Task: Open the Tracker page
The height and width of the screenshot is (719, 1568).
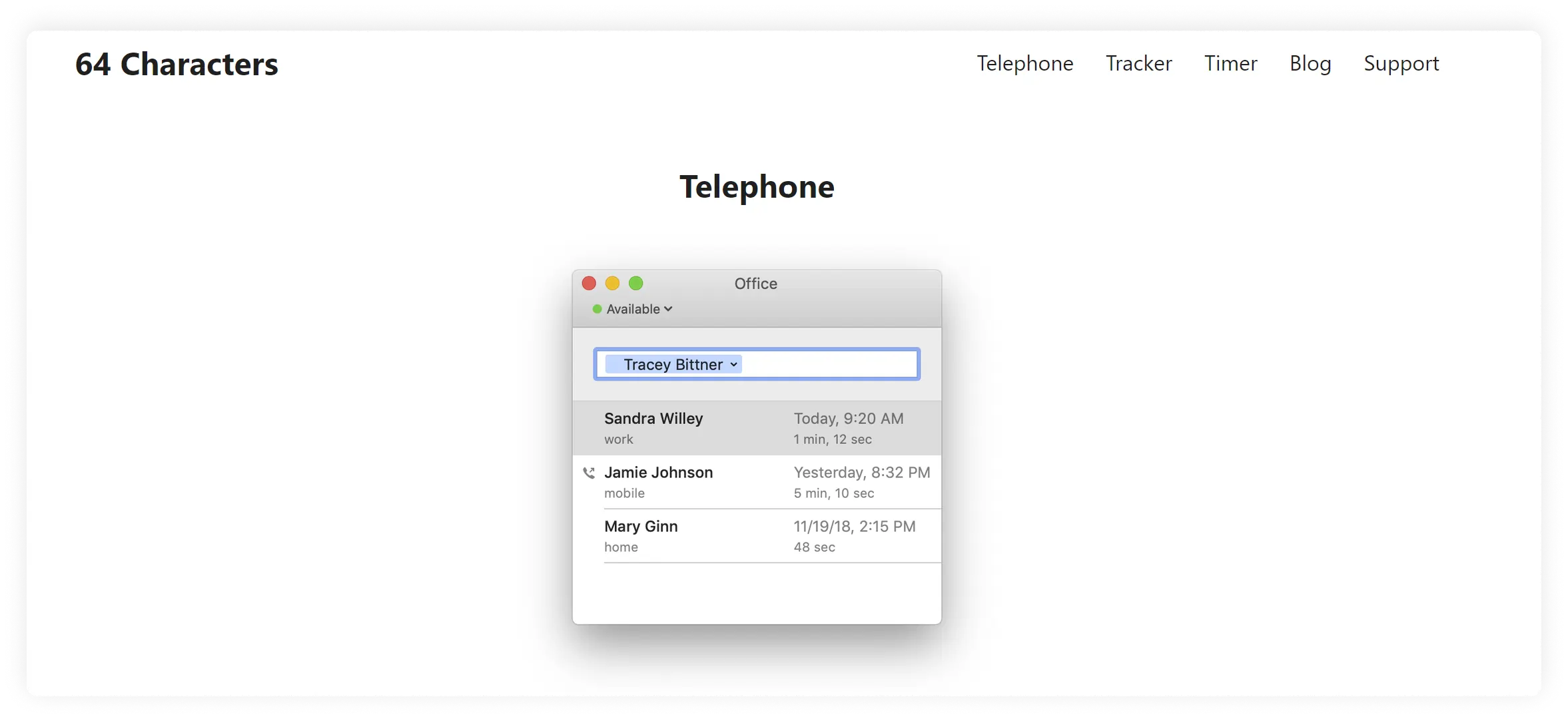Action: 1138,63
